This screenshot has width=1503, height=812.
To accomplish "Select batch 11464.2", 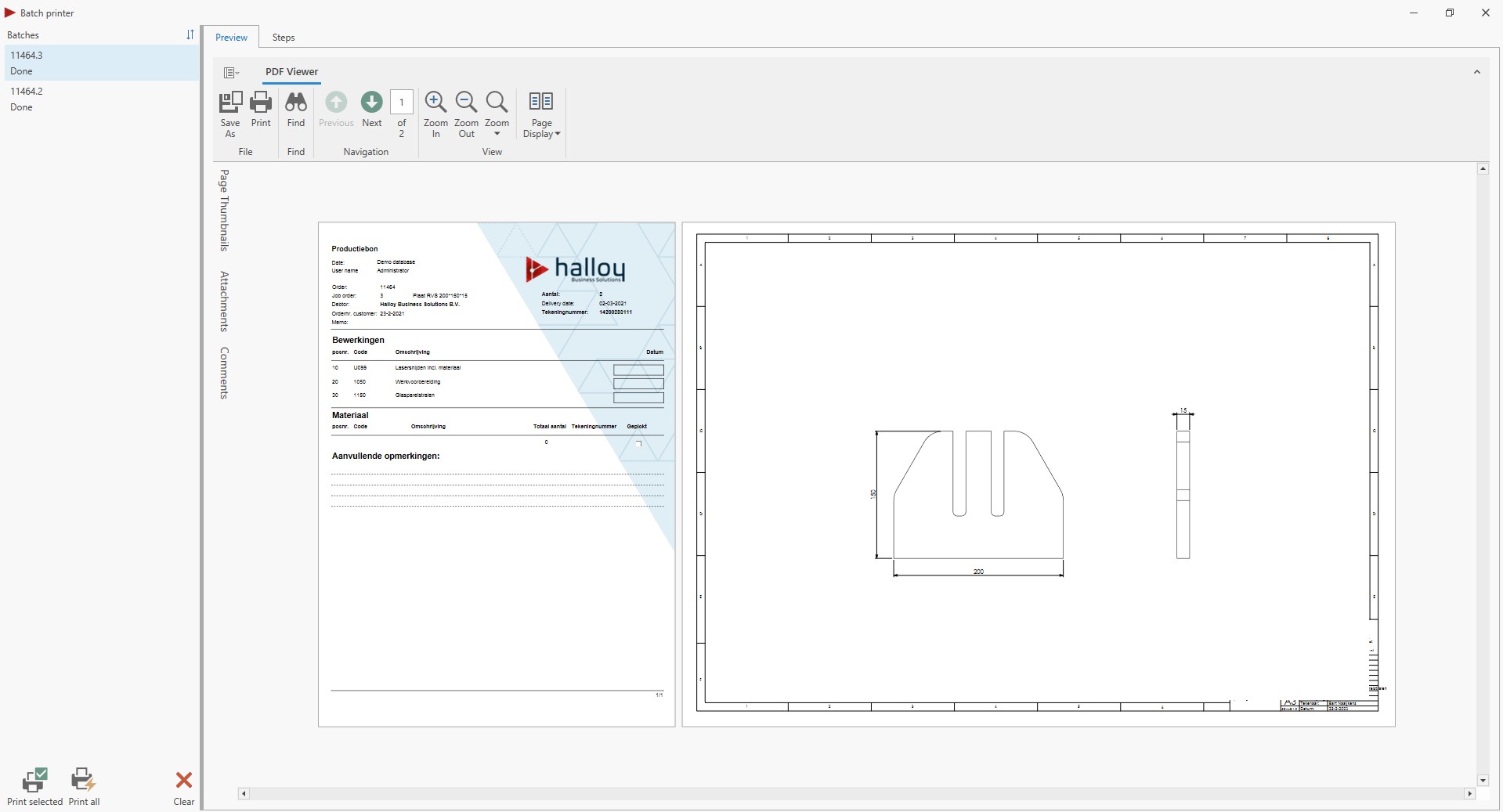I will tap(102, 99).
